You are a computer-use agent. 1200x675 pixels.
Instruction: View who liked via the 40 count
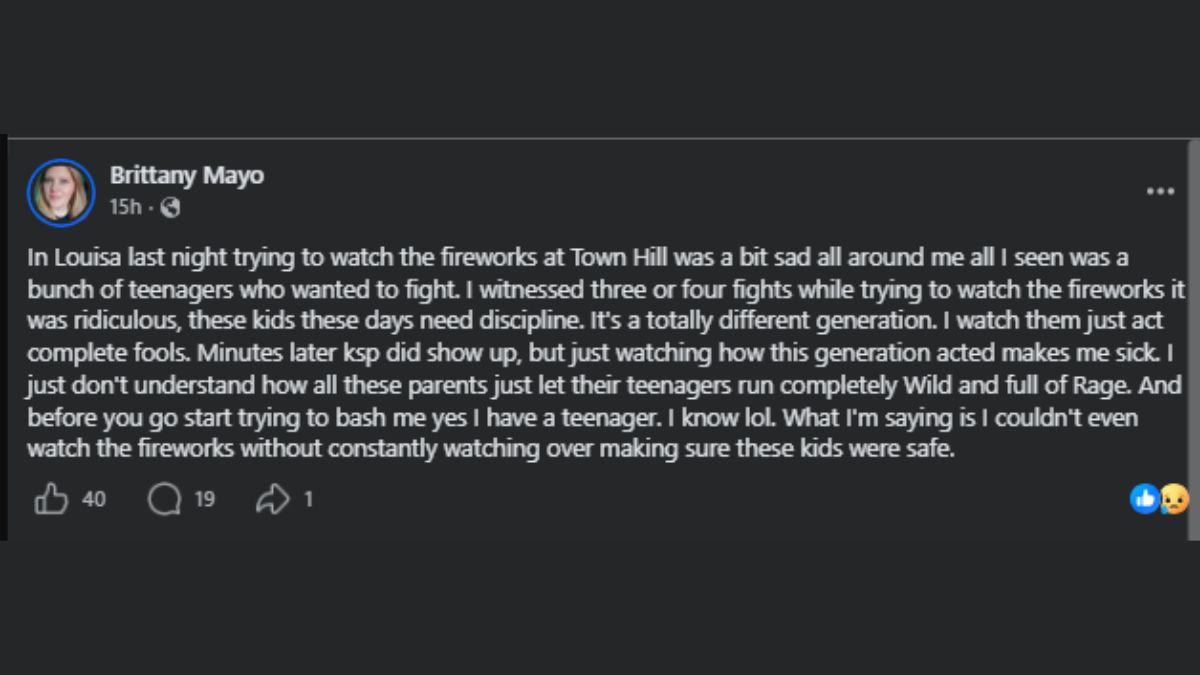click(x=94, y=498)
